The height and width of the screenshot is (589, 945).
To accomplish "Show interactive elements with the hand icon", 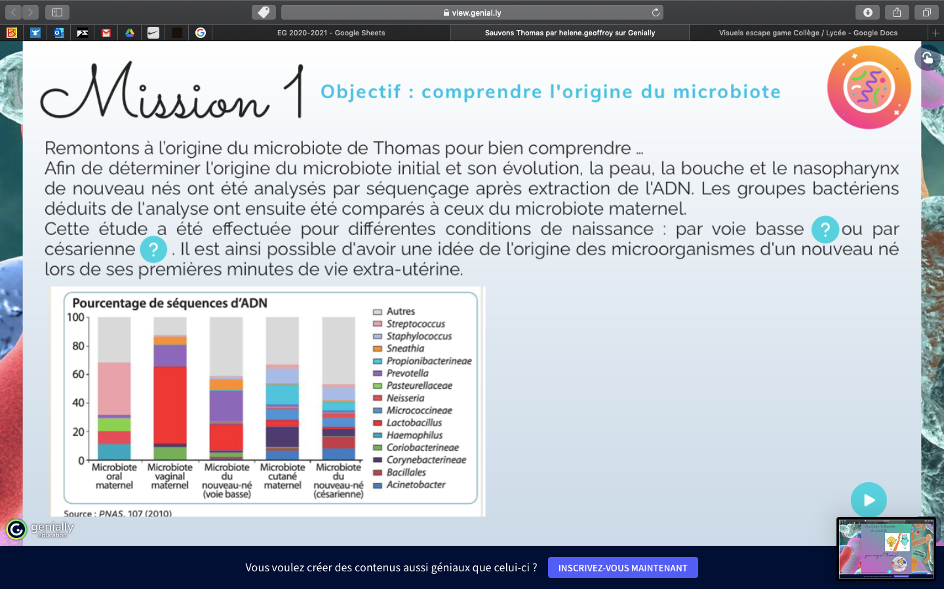I will 927,58.
